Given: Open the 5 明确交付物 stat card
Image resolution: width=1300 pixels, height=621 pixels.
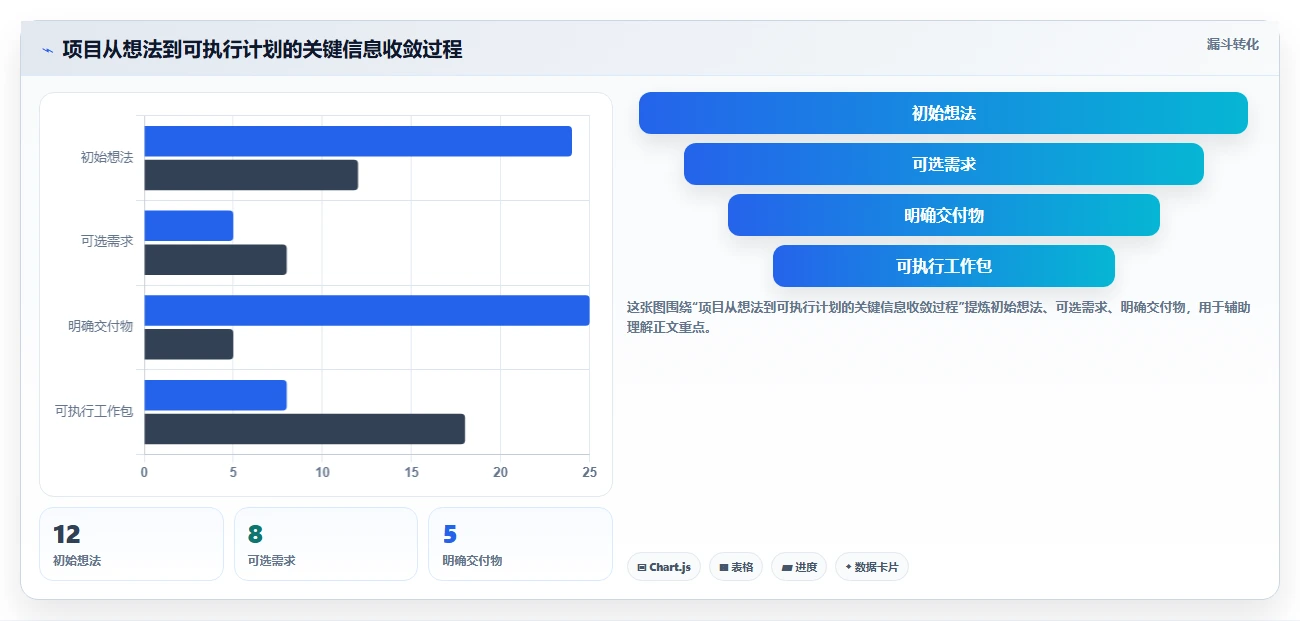Looking at the screenshot, I should point(520,544).
